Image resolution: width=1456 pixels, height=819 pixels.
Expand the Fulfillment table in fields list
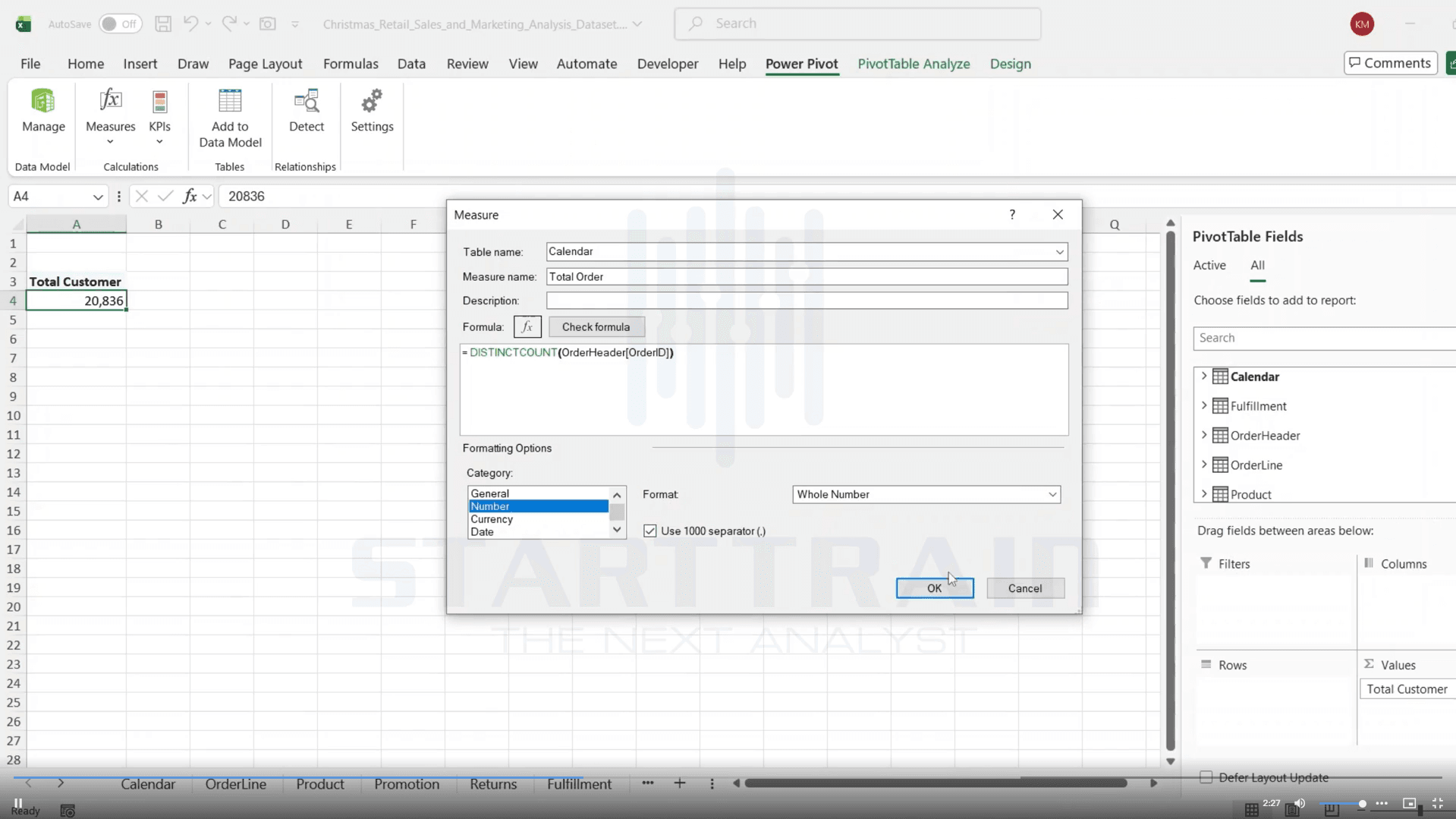pos(1203,406)
